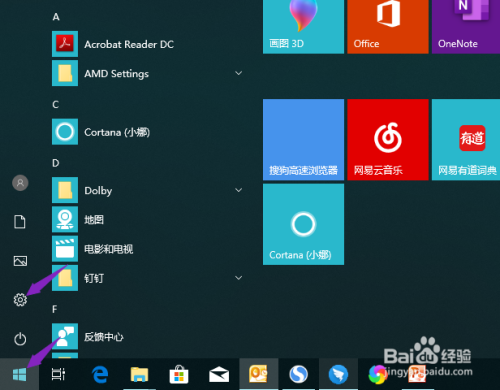The image size is (500, 390).
Task: Click the Power button icon
Action: (20, 339)
